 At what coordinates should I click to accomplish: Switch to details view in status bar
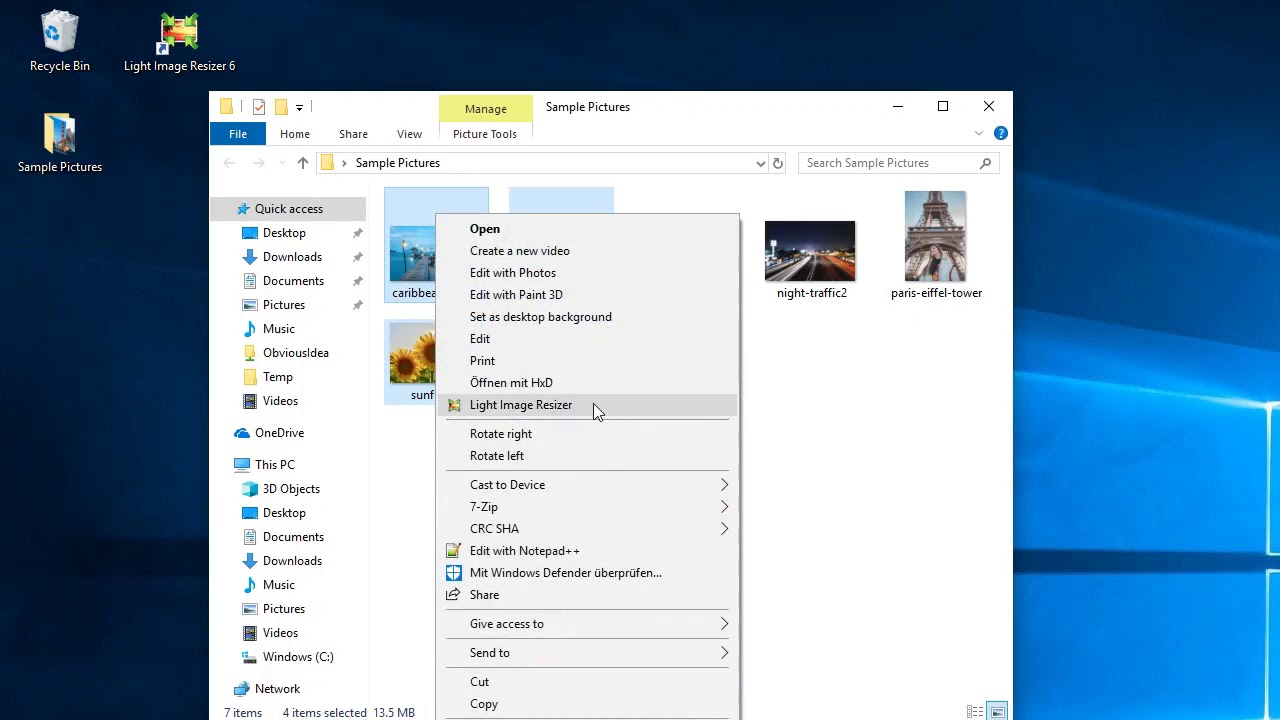(975, 712)
